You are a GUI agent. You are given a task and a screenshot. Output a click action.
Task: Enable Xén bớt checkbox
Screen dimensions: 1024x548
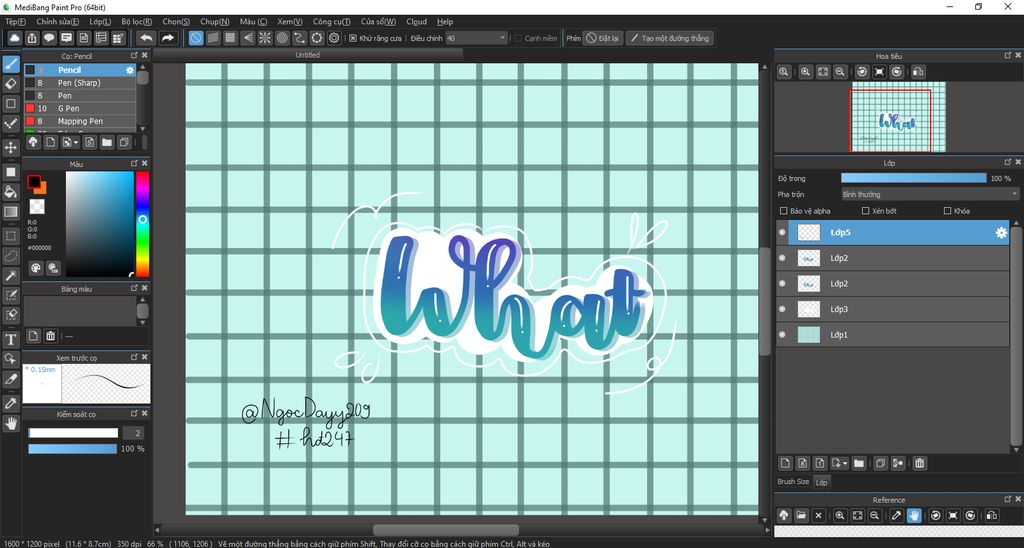(865, 211)
